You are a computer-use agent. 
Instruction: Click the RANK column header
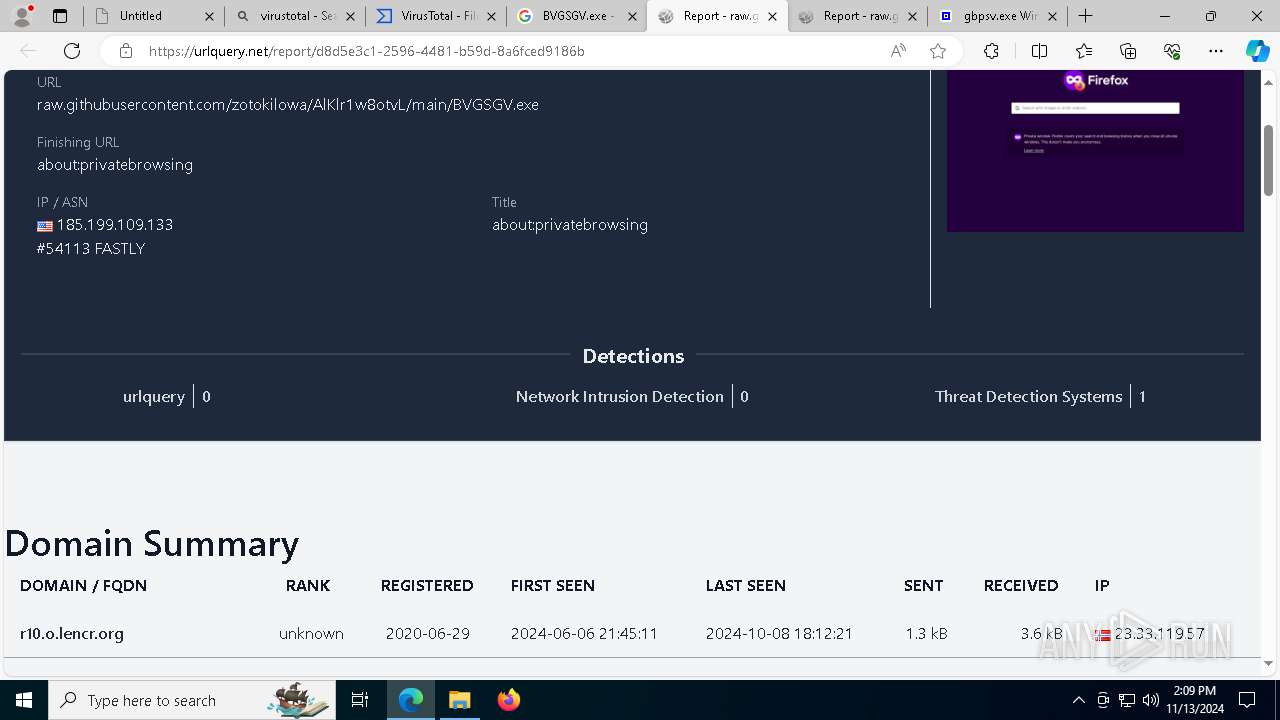tap(308, 586)
